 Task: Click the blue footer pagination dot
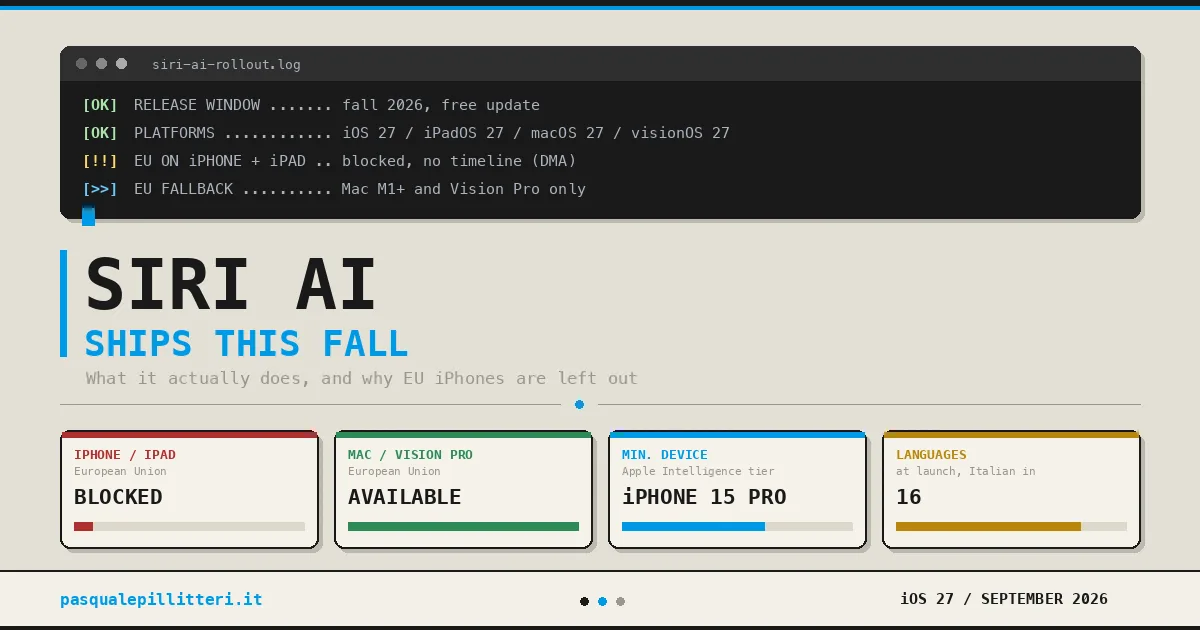click(602, 601)
